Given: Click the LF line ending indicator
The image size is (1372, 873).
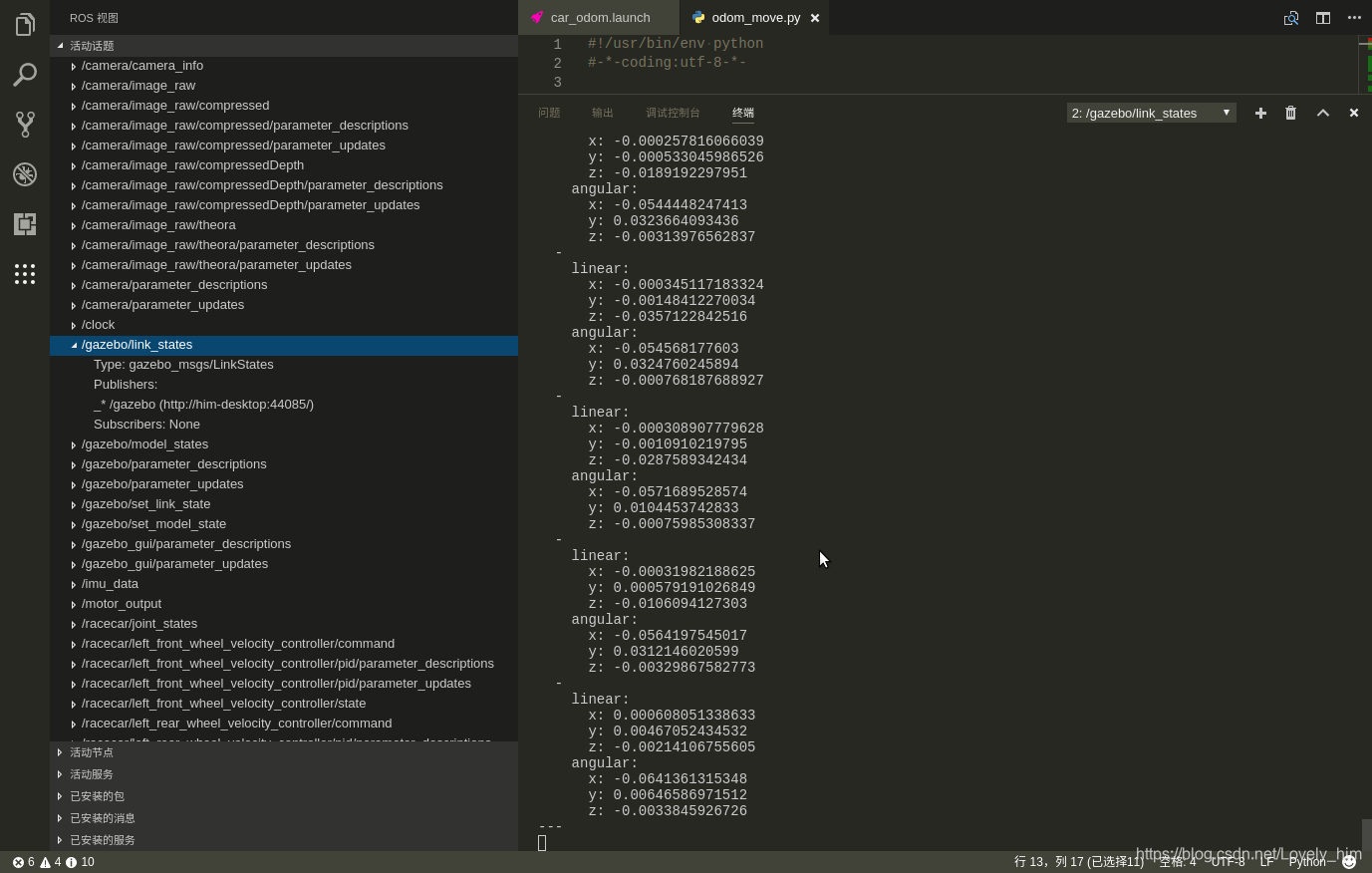Looking at the screenshot, I should [x=1266, y=862].
